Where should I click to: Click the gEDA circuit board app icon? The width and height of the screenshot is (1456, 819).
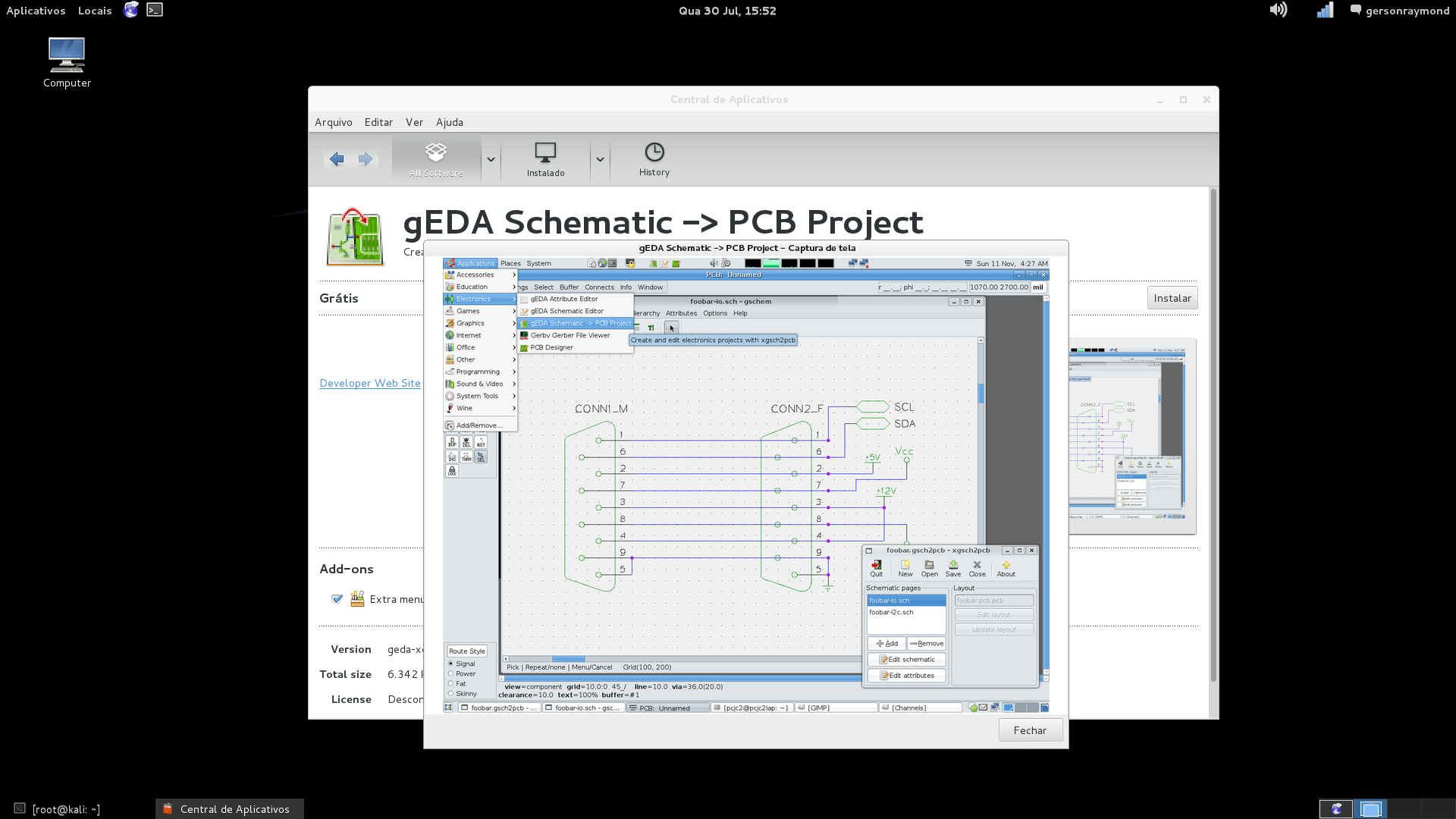click(355, 237)
